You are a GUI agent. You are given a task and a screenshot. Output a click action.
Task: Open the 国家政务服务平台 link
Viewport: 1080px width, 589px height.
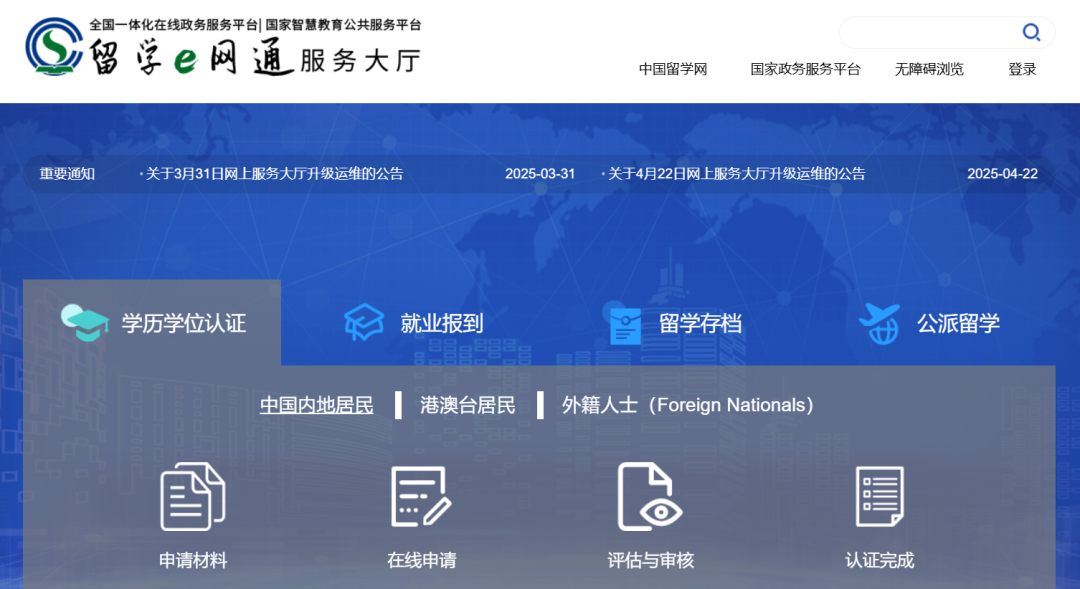coord(805,69)
